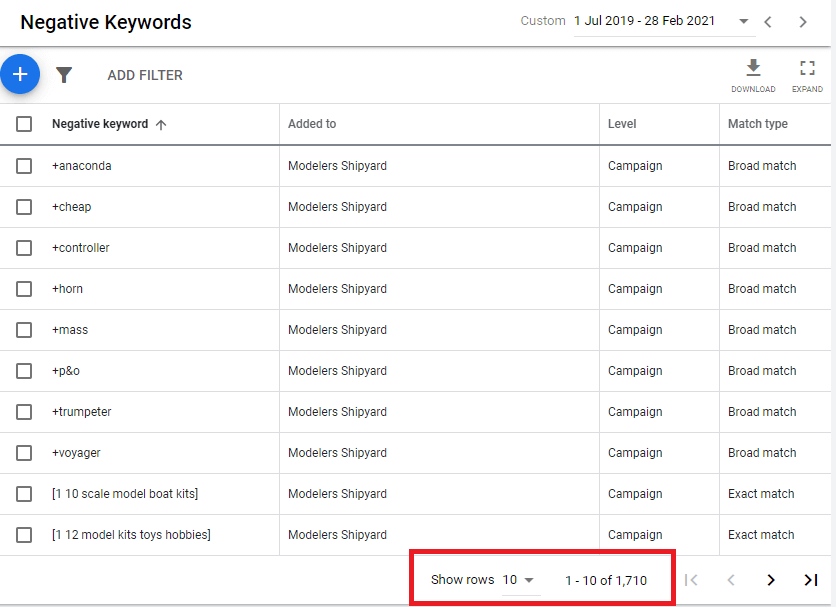Click the +cheap keyword text
836x607 pixels.
pos(71,207)
